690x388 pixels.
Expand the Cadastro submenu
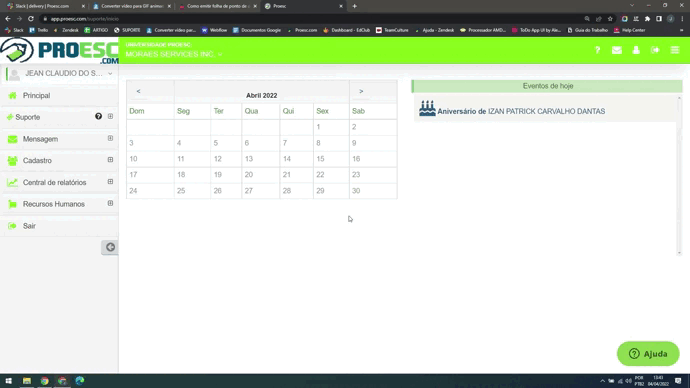click(110, 160)
